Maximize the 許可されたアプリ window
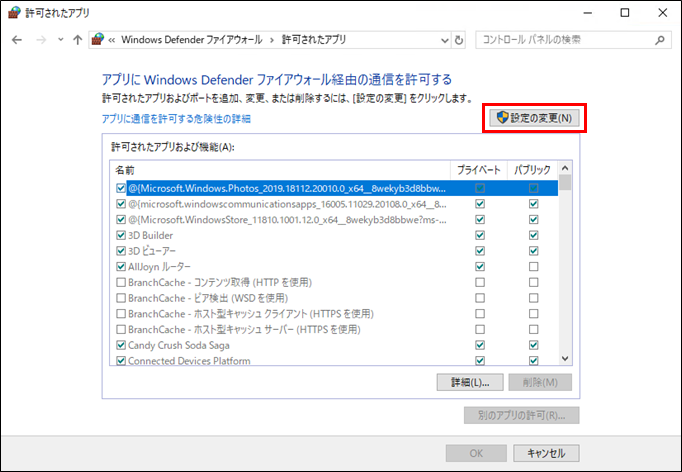The height and width of the screenshot is (472, 682). pos(625,13)
